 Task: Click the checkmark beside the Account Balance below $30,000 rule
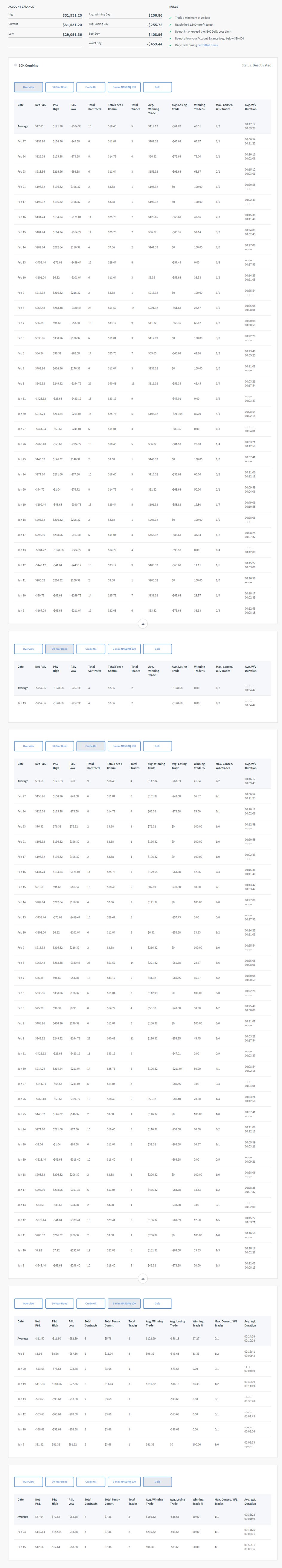pyautogui.click(x=170, y=38)
